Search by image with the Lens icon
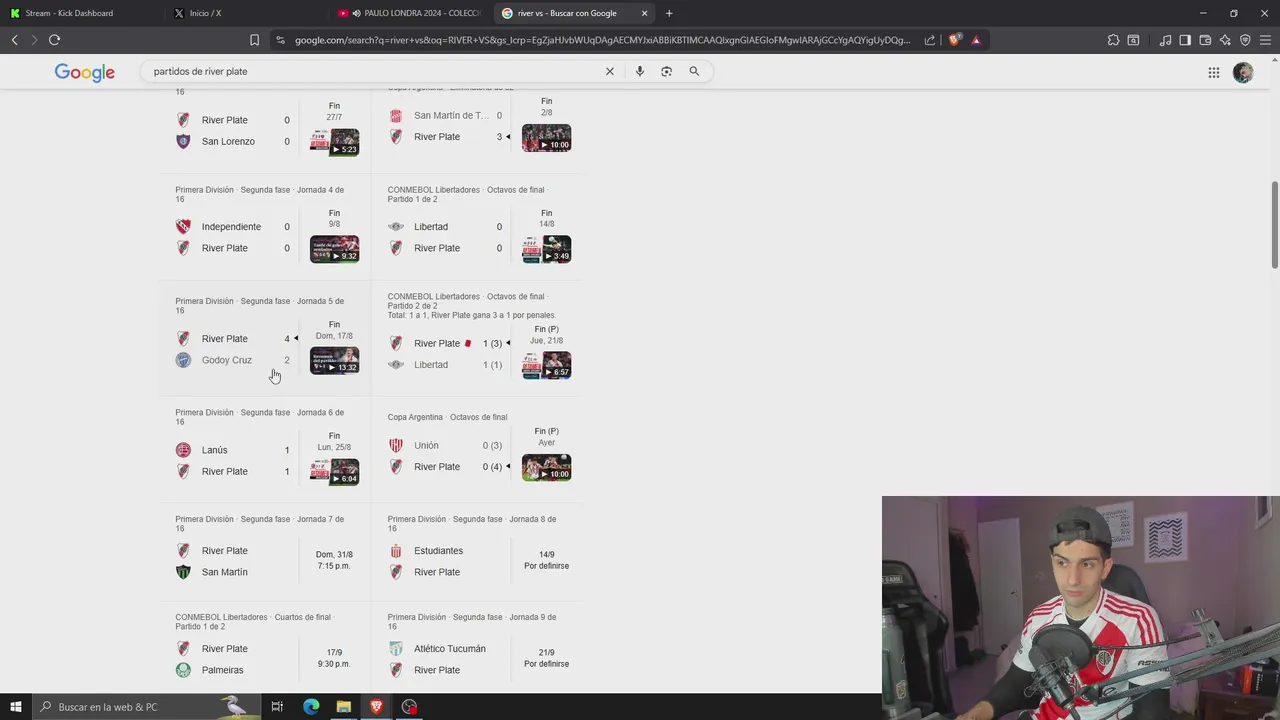Viewport: 1280px width, 720px height. 666,71
